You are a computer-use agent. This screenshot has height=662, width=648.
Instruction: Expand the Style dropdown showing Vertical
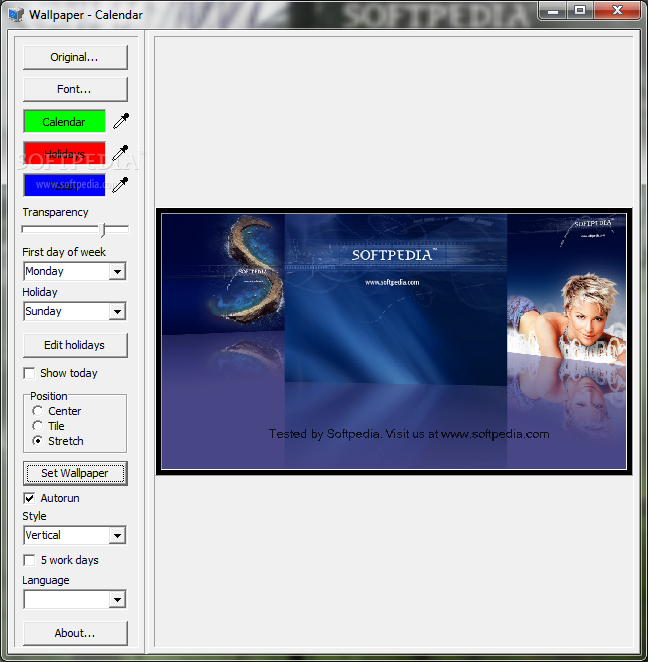click(117, 536)
